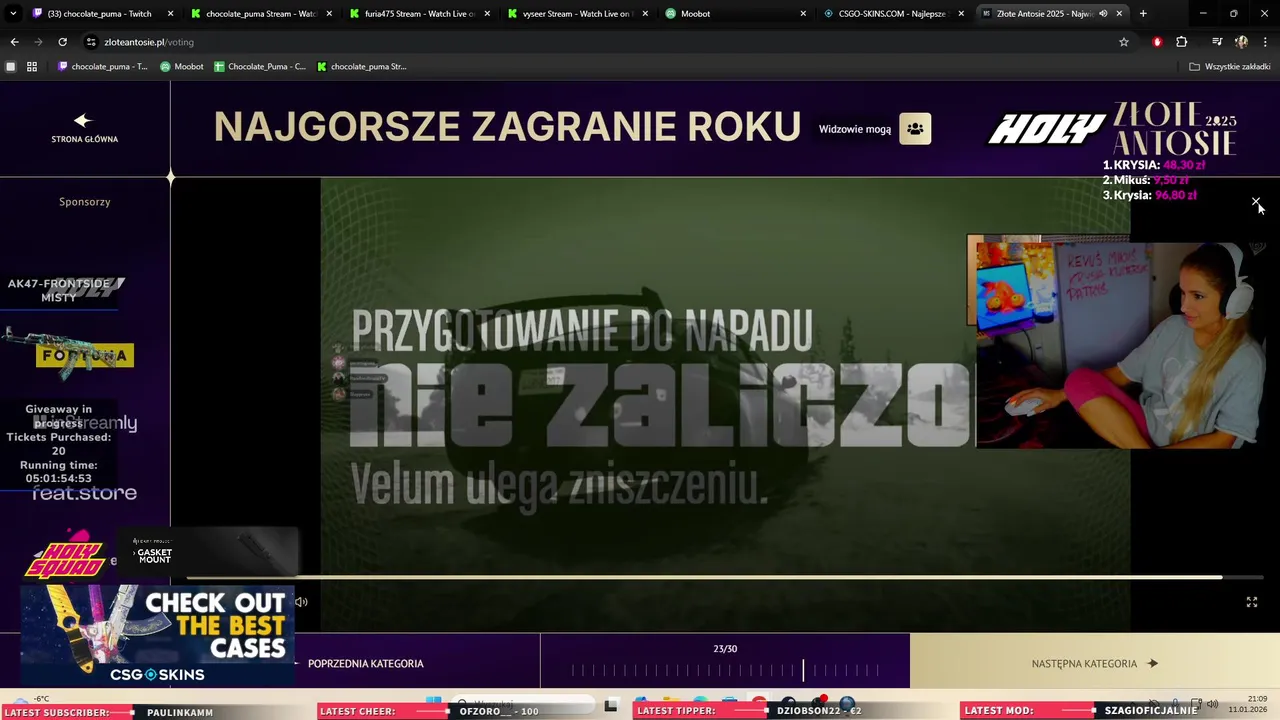1280x720 pixels.
Task: Open the Moobot bookmark
Action: [x=182, y=67]
